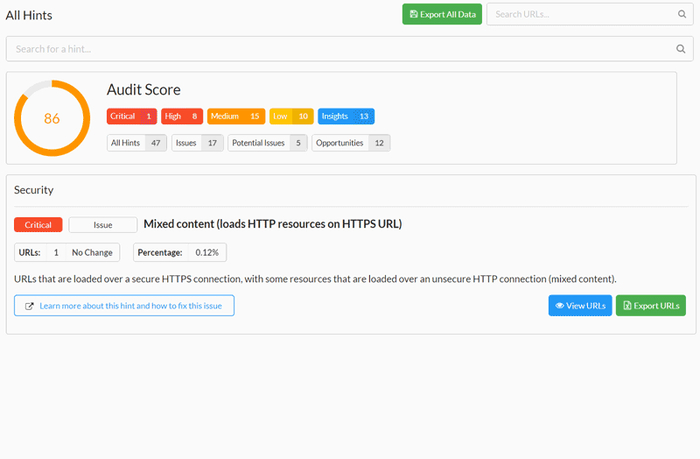Filter by Insights badge

click(x=346, y=116)
